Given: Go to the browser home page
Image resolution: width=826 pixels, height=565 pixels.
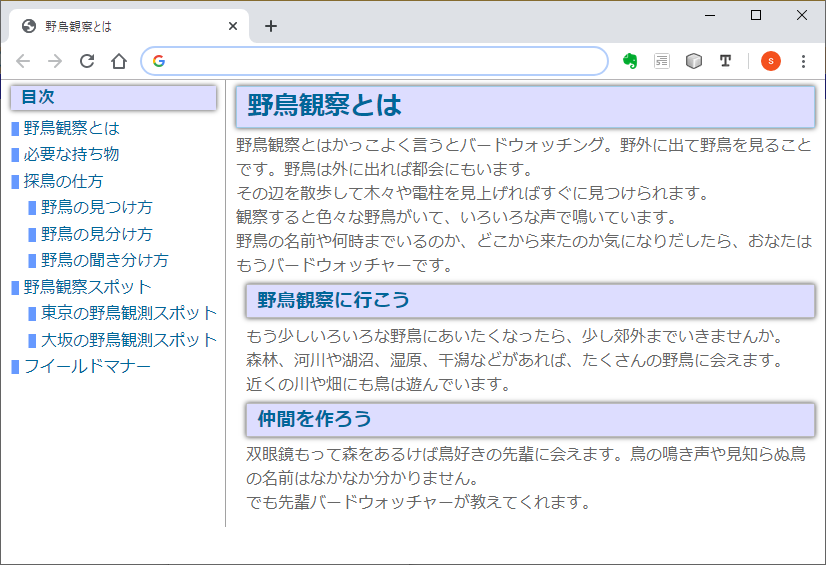Looking at the screenshot, I should (x=119, y=61).
